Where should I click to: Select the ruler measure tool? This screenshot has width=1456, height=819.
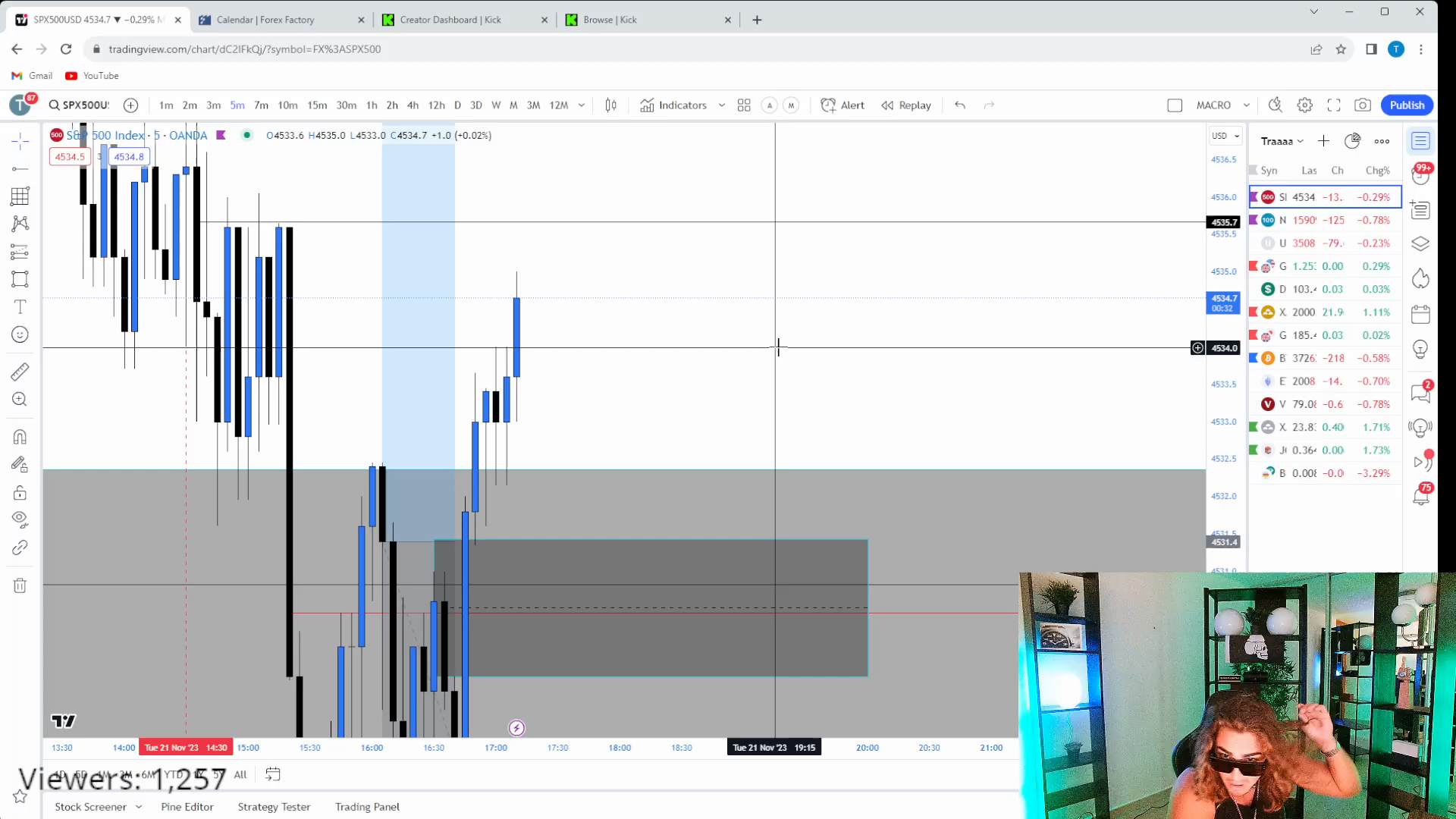[20, 372]
